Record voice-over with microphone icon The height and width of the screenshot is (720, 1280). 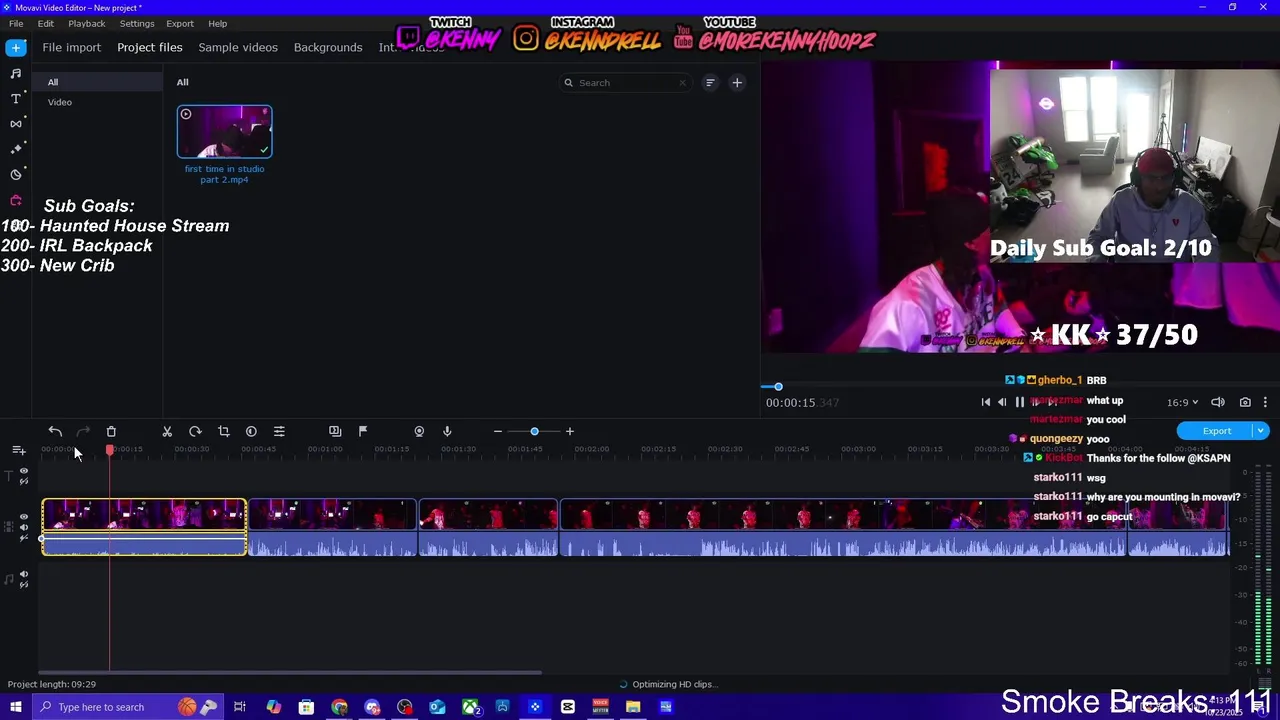click(x=447, y=431)
